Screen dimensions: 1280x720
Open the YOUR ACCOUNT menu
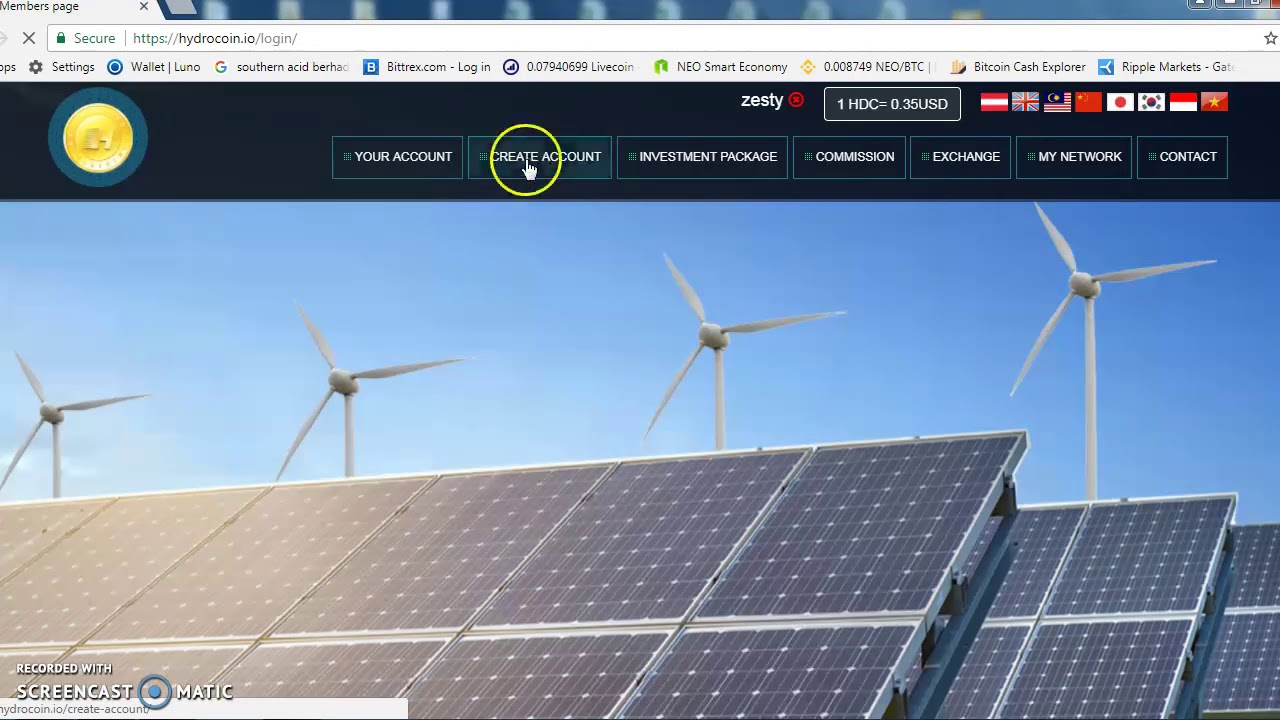(x=397, y=157)
